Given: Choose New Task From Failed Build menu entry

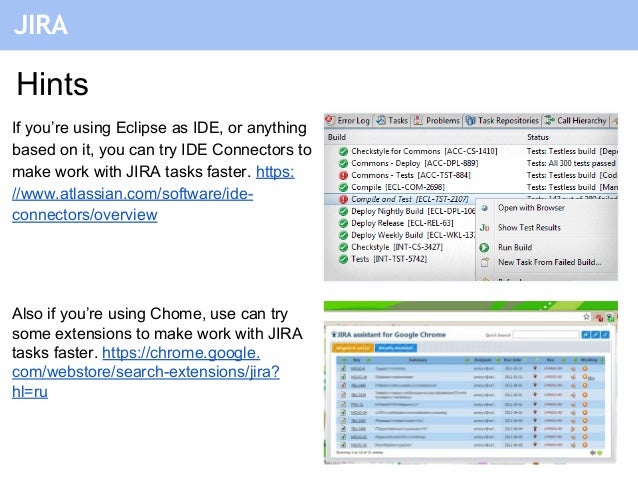Looking at the screenshot, I should click(x=550, y=262).
